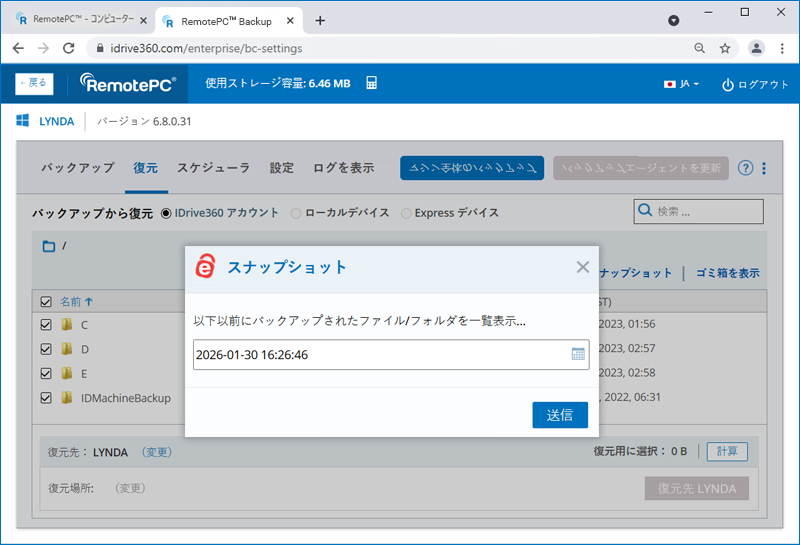Uncheck the D folder checkbox
800x545 pixels.
pos(46,349)
